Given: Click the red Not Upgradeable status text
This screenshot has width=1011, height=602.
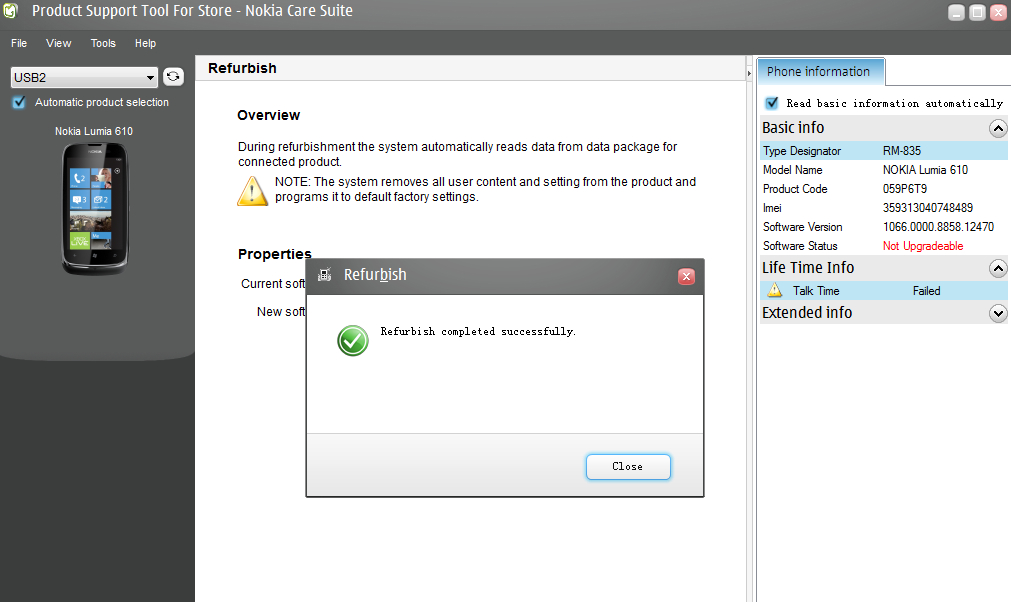Looking at the screenshot, I should 923,246.
